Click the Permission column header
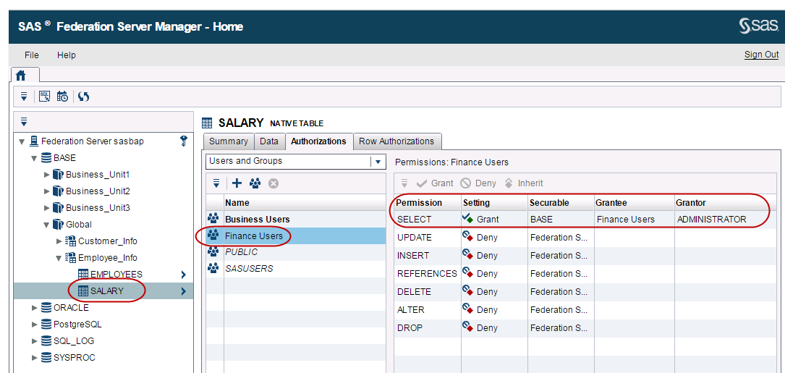Screen dimensions: 796x384 [x=427, y=203]
